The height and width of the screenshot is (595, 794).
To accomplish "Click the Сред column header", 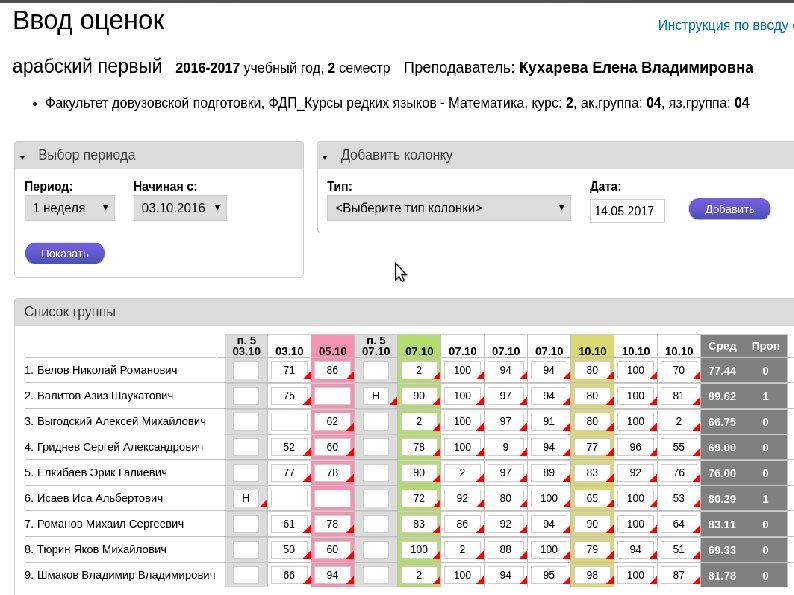I will pyautogui.click(x=722, y=346).
